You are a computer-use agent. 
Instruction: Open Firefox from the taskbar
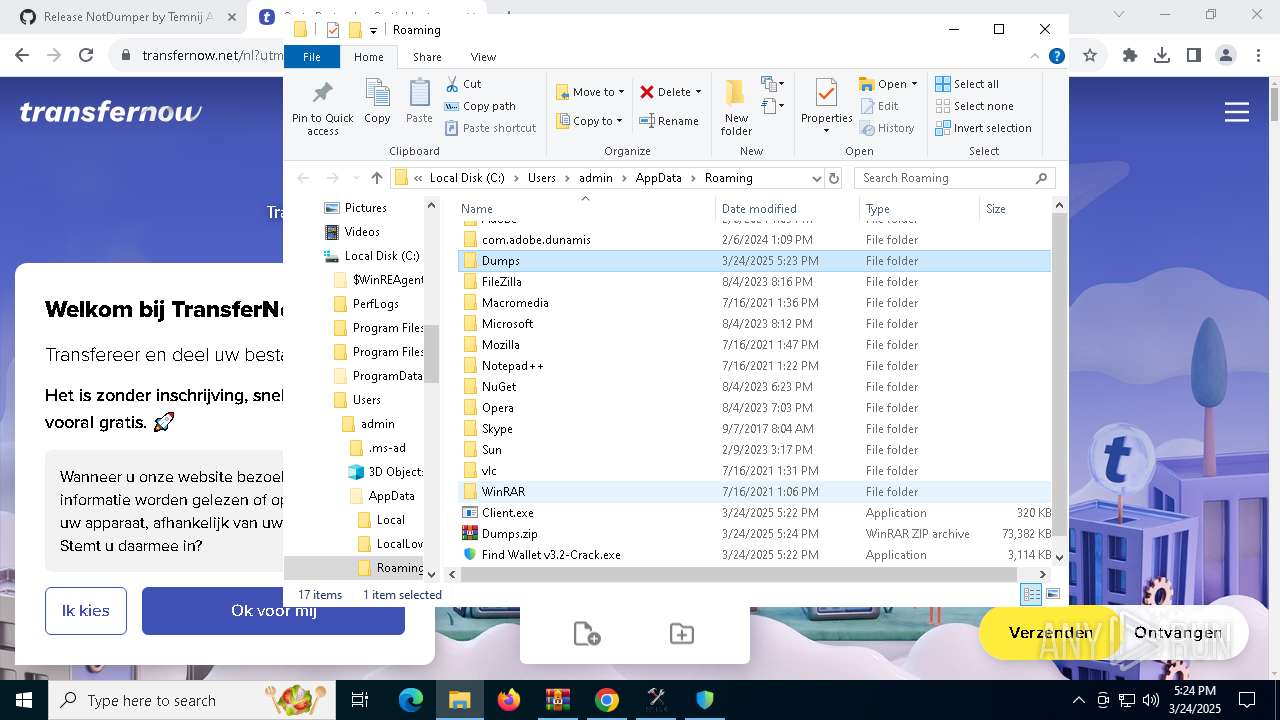click(x=509, y=700)
